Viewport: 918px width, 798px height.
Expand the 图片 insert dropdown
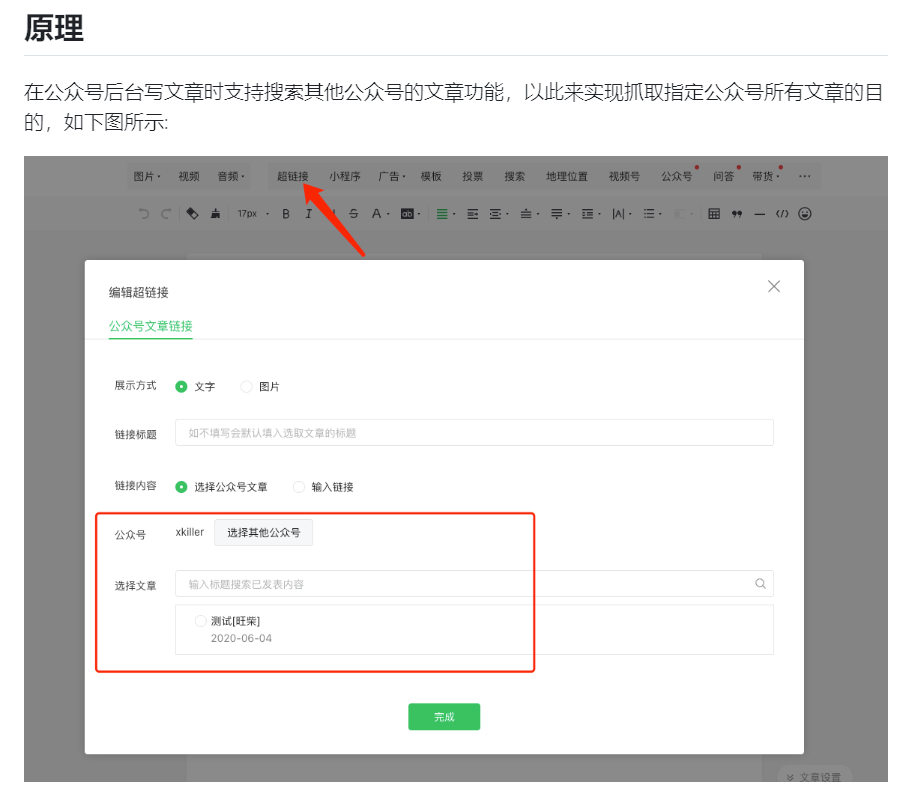[x=147, y=176]
